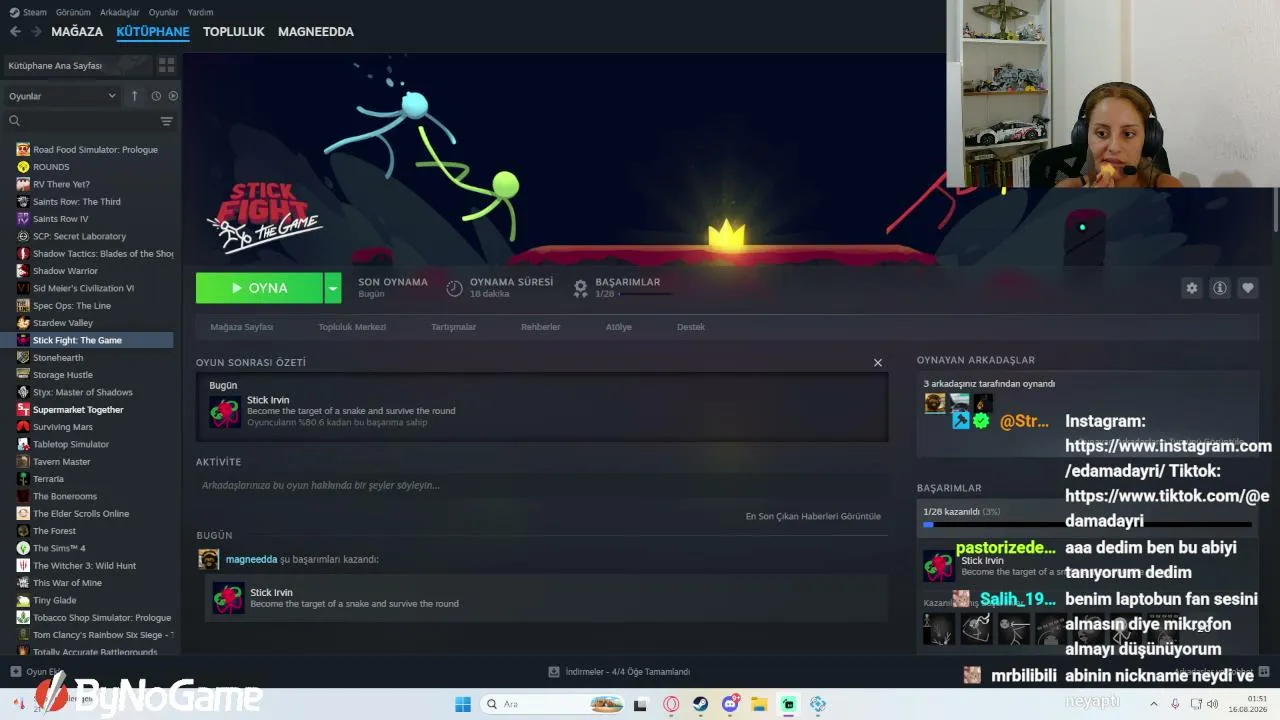Viewport: 1280px width, 720px height.
Task: Open the magneedda avatar in activity feed
Action: [209, 560]
